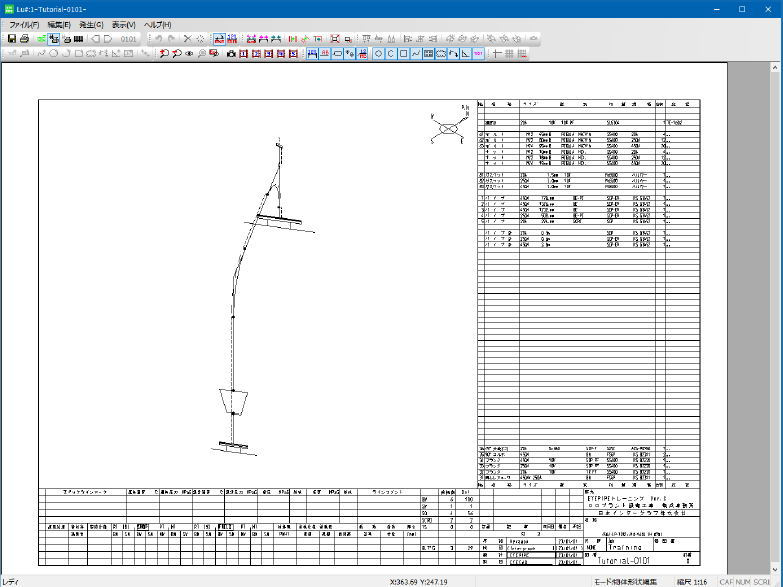Open the ヘルプ(H) menu
The width and height of the screenshot is (783, 587).
pos(157,24)
